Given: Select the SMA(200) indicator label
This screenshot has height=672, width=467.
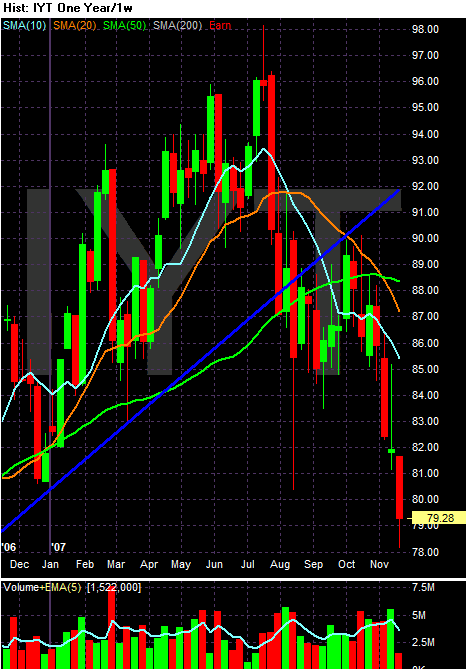Looking at the screenshot, I should pos(177,26).
